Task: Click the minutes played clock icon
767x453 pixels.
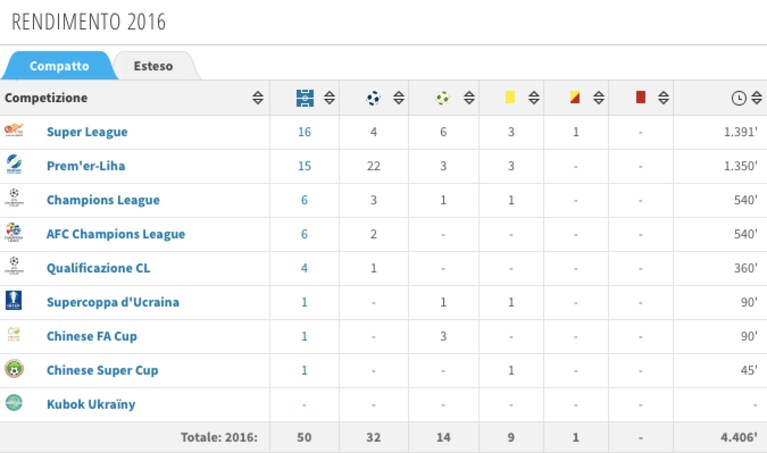Action: point(739,98)
